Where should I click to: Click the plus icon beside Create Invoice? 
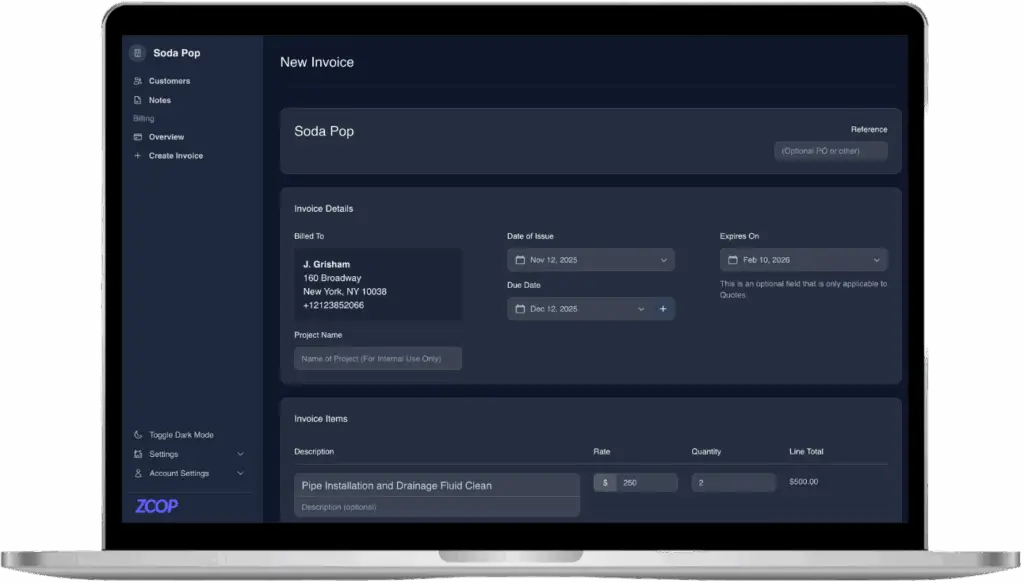click(138, 156)
